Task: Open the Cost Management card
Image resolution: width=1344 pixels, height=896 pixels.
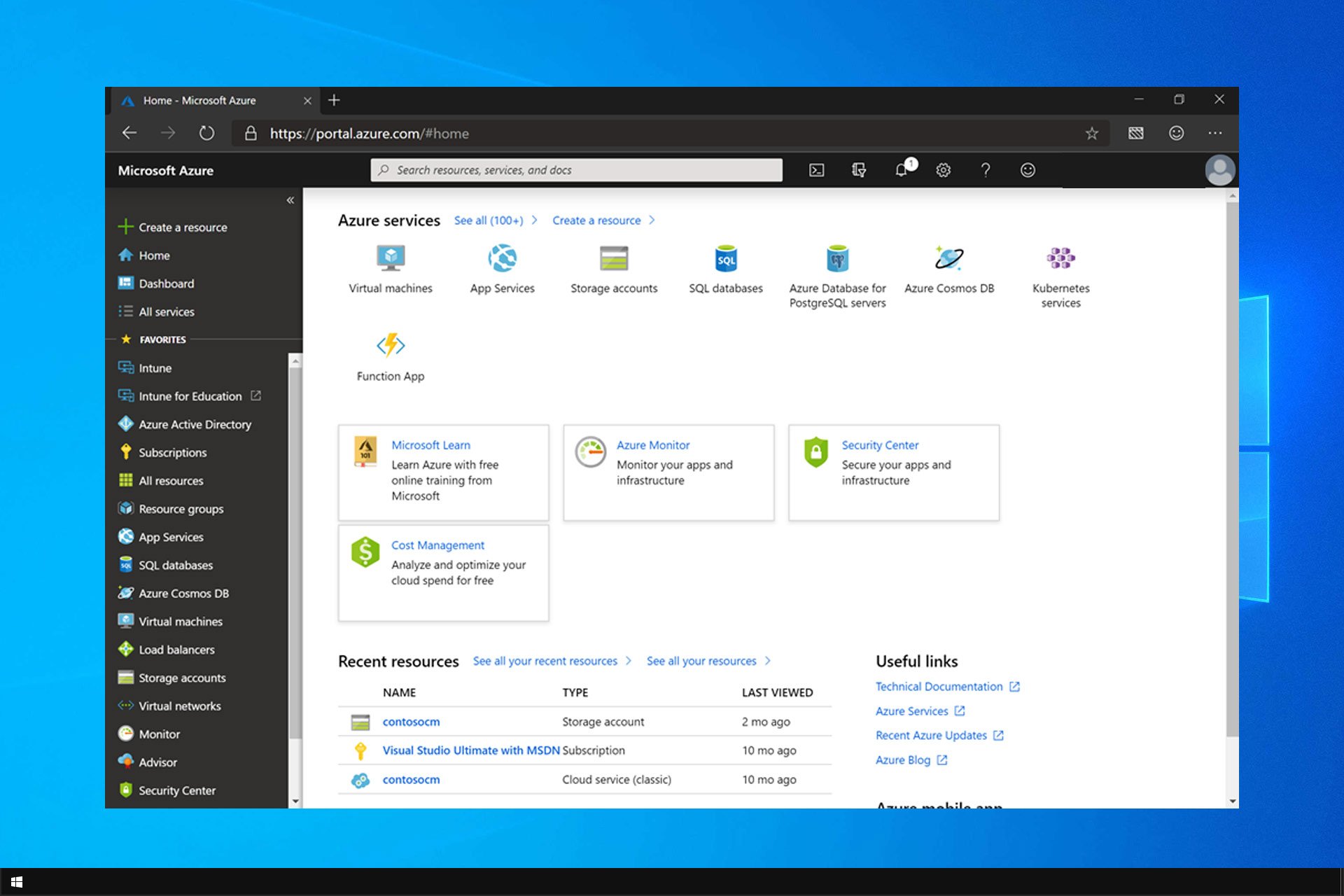Action: coord(443,573)
